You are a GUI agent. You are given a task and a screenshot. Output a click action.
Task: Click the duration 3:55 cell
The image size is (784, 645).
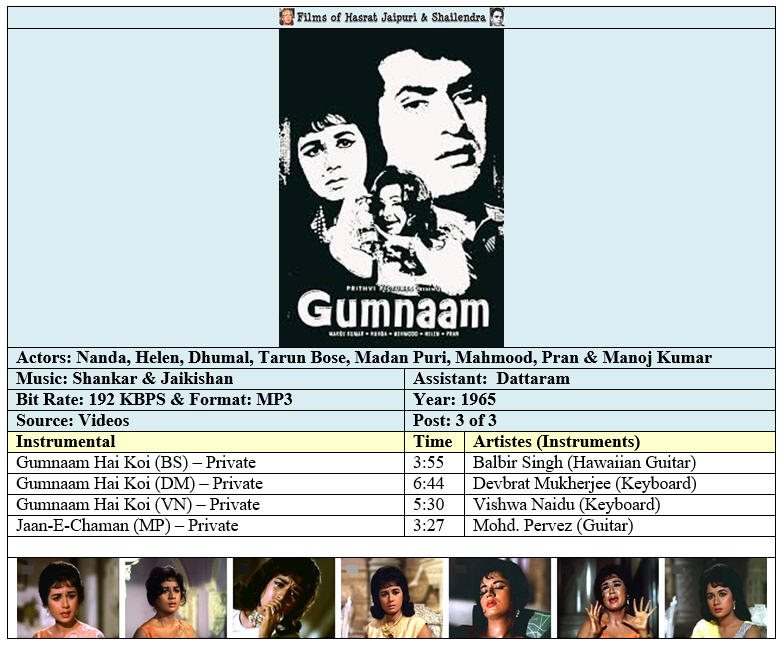click(434, 463)
